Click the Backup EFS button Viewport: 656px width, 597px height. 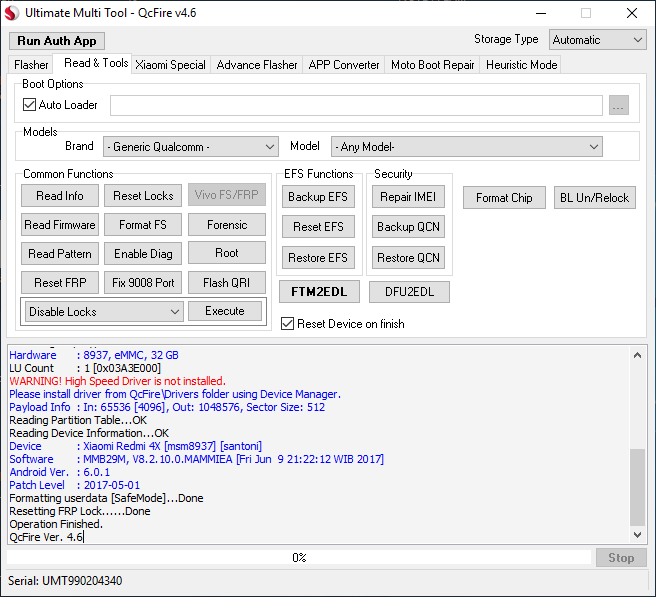318,197
